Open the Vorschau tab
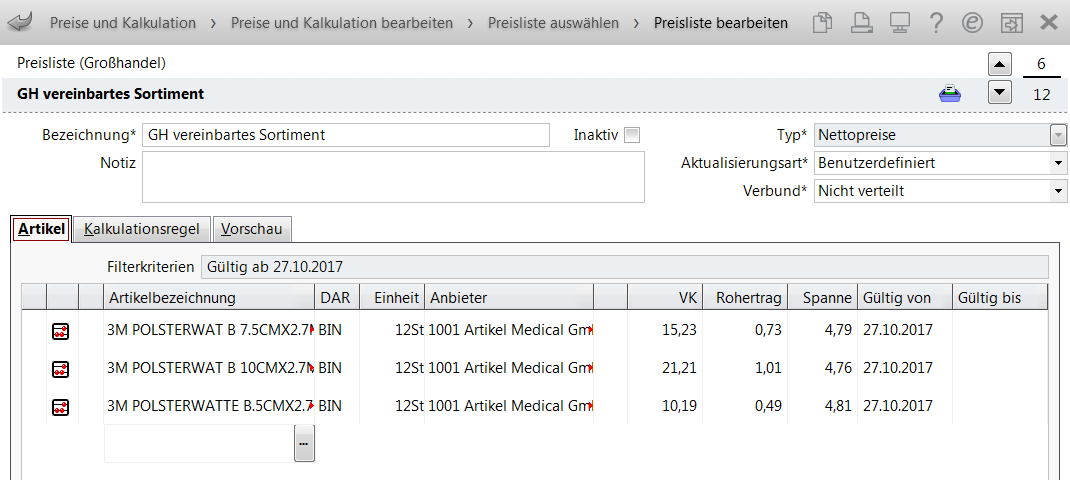 coord(252,229)
